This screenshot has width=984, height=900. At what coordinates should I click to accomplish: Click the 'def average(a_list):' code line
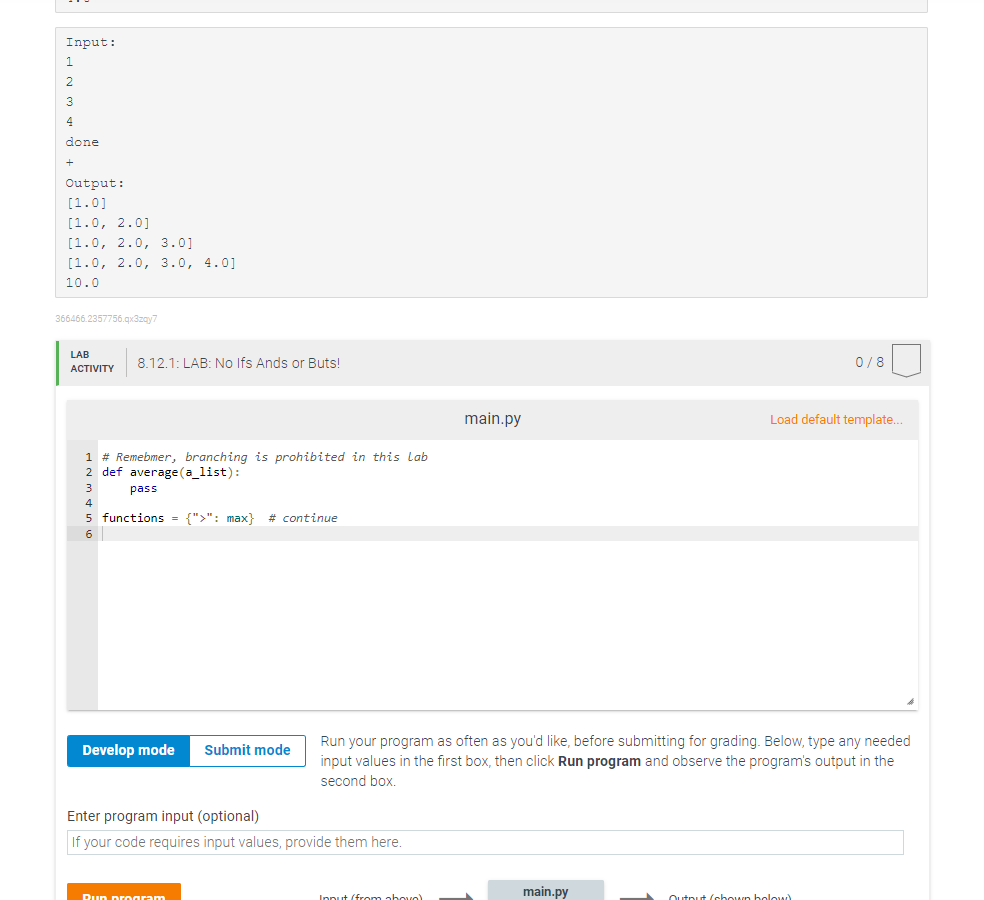(x=171, y=473)
